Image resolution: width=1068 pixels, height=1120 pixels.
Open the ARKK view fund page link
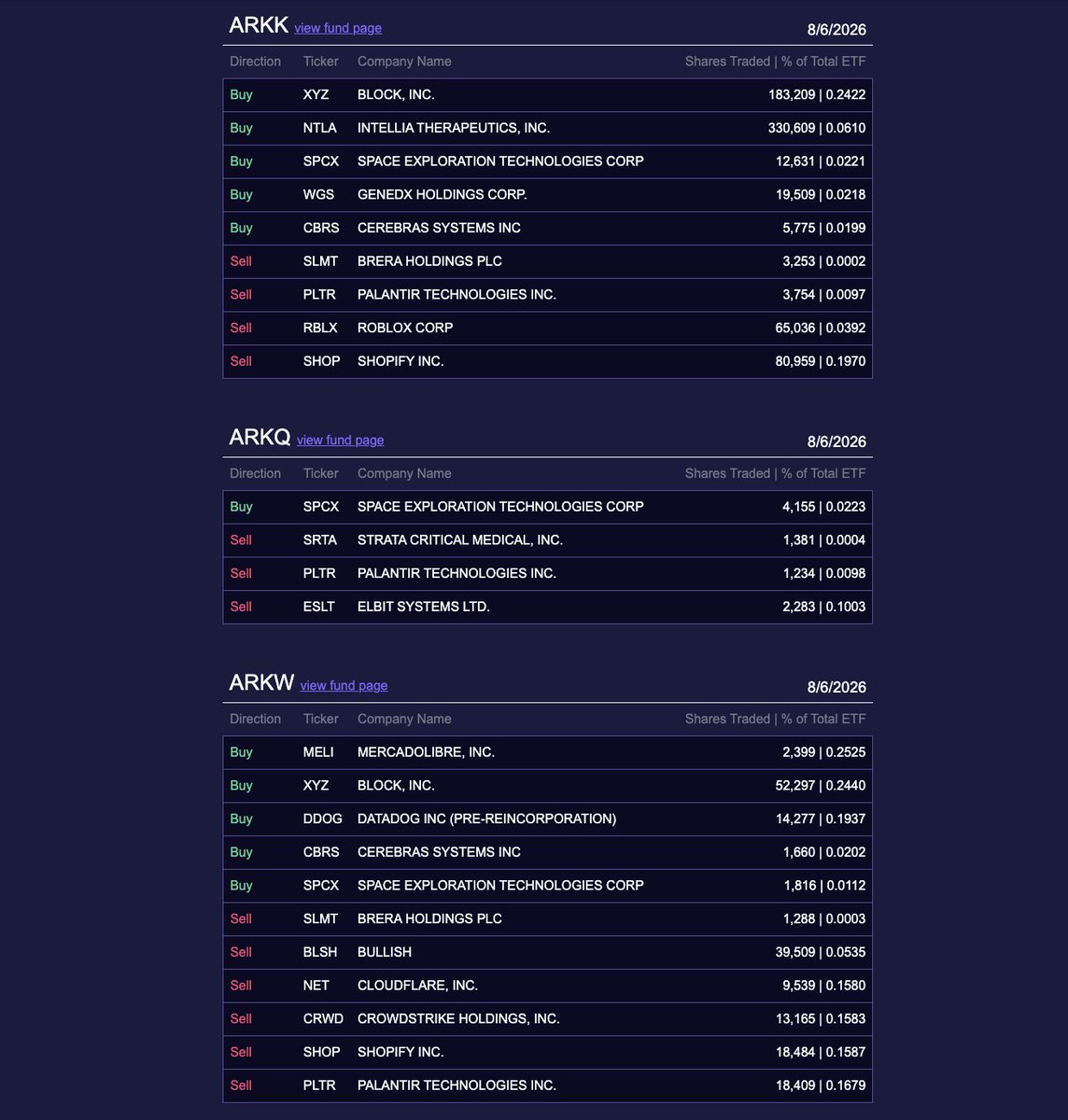click(x=338, y=28)
